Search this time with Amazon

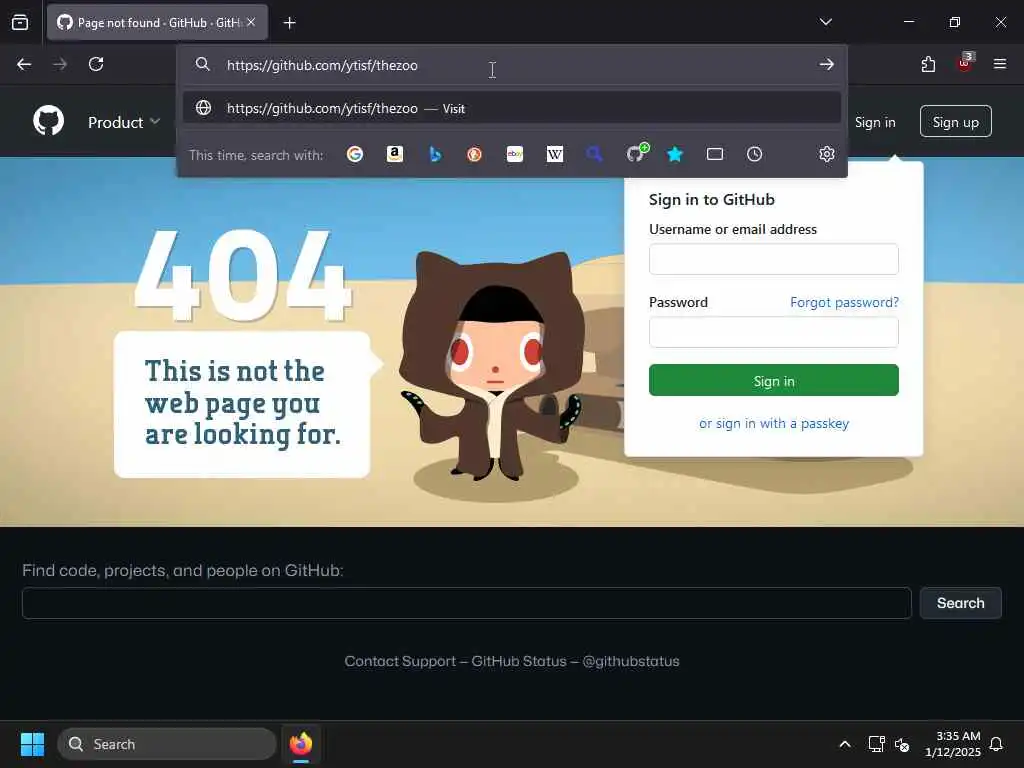[x=394, y=154]
